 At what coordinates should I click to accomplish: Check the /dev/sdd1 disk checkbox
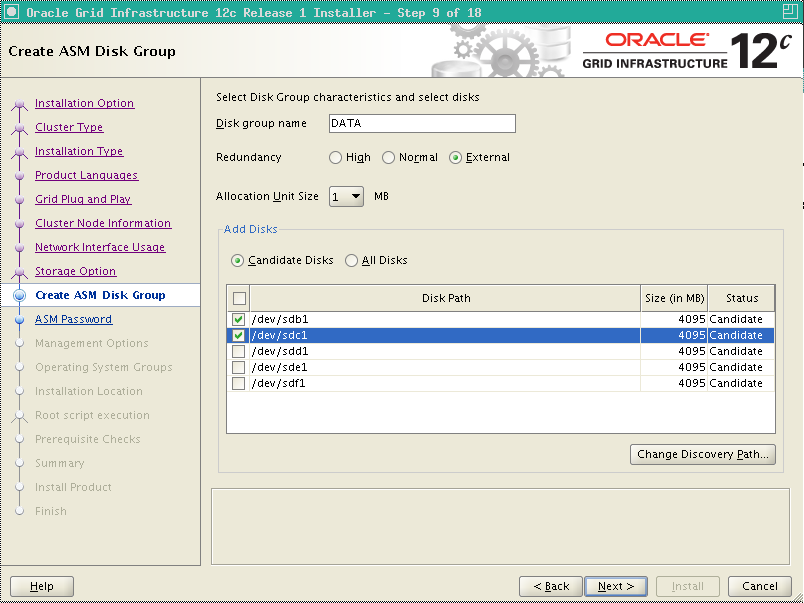click(x=238, y=351)
